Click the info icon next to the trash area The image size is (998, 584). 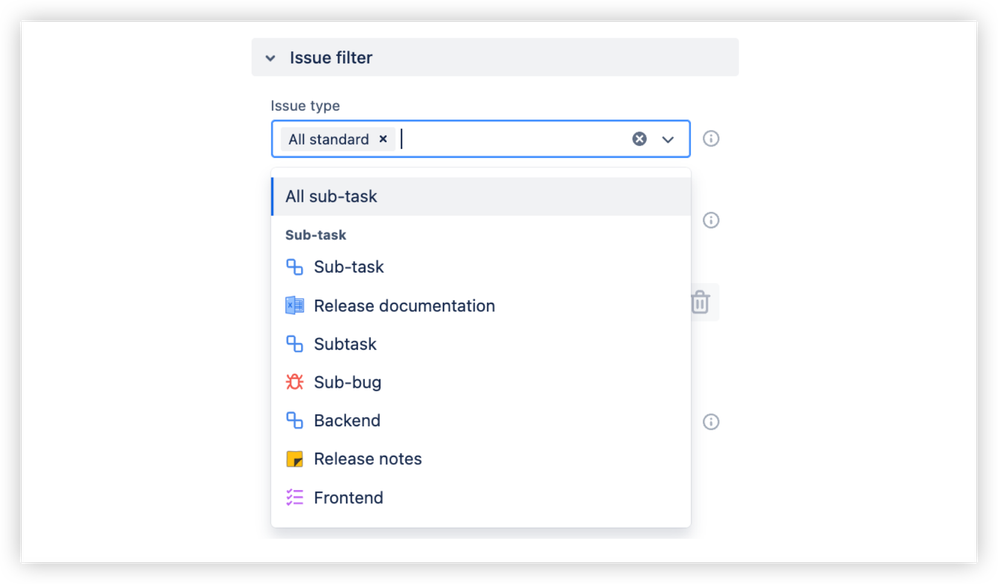pyautogui.click(x=711, y=220)
